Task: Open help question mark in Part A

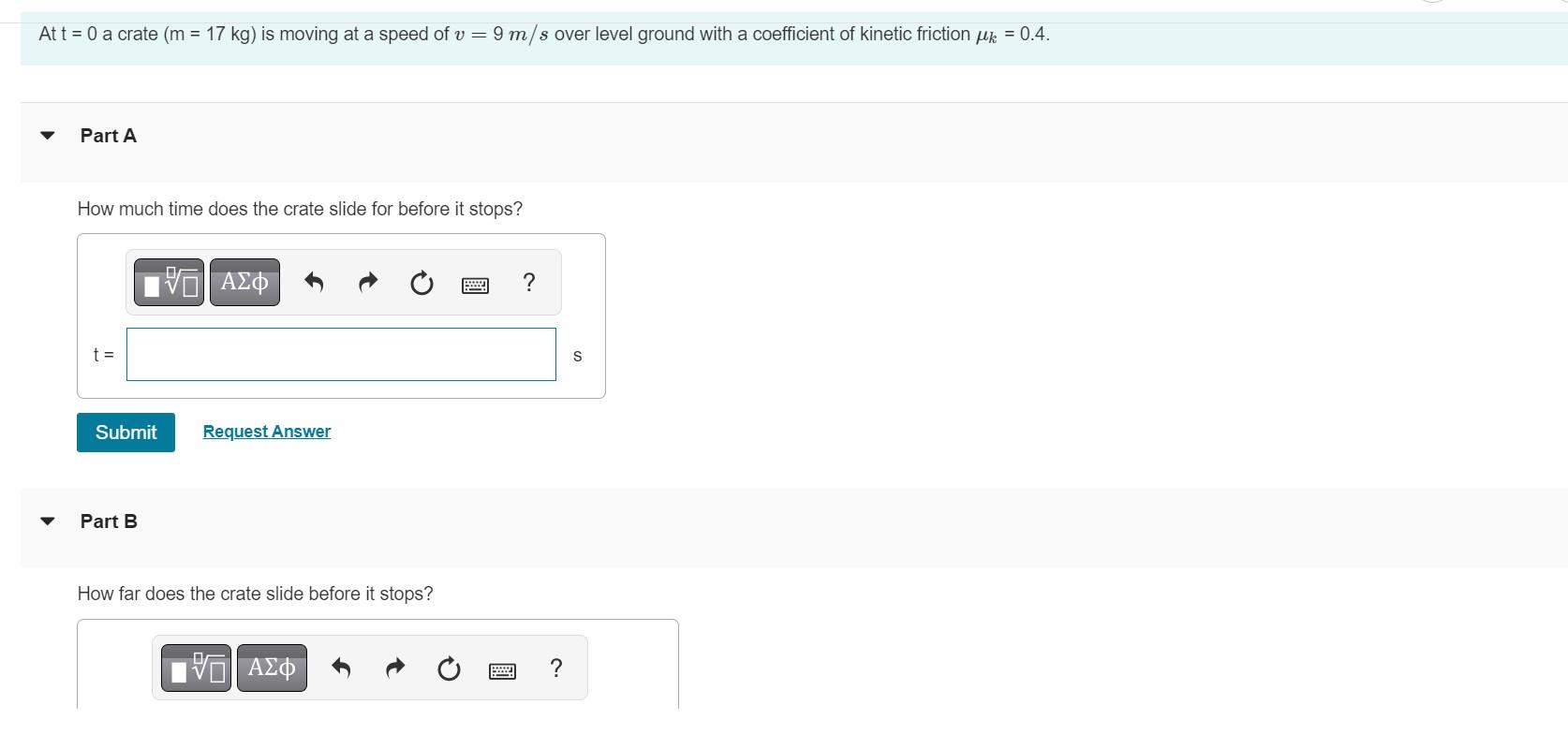Action: coord(529,282)
